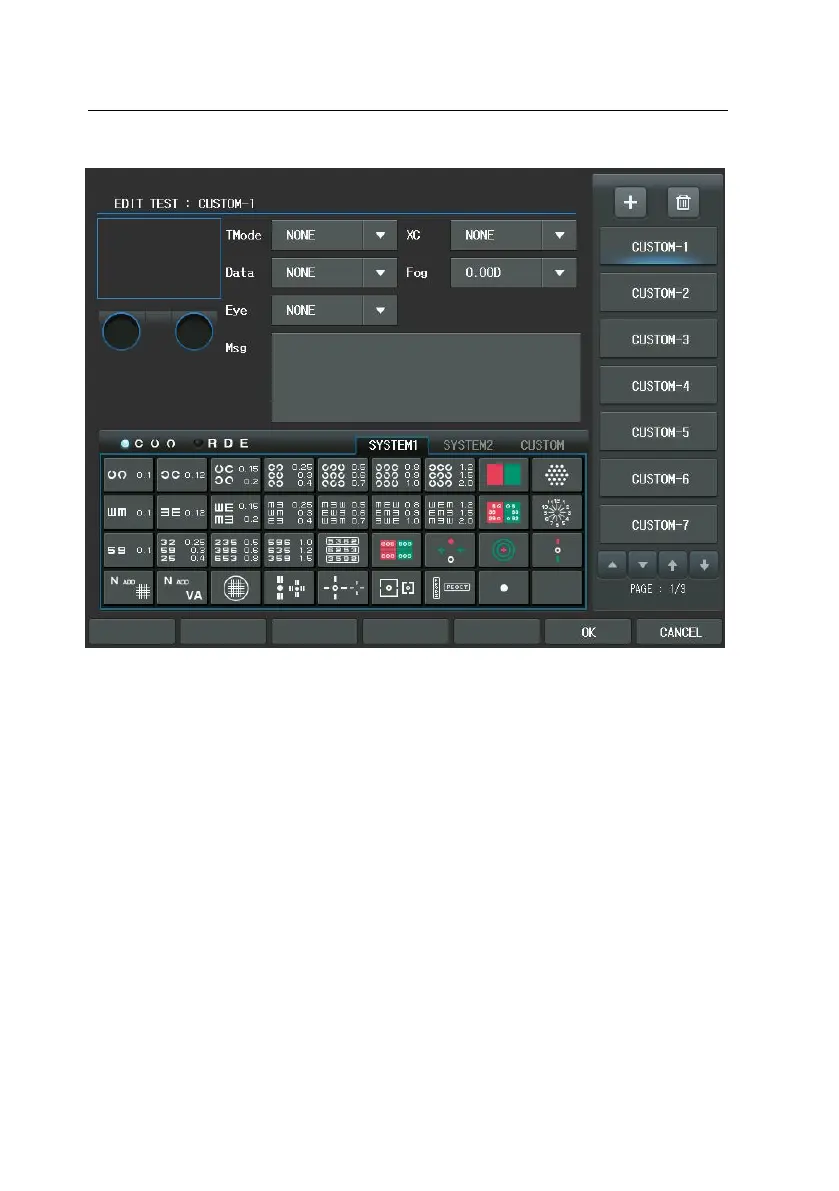839x1191 pixels.
Task: Expand the Fog 0.00D dropdown
Action: tap(513, 273)
